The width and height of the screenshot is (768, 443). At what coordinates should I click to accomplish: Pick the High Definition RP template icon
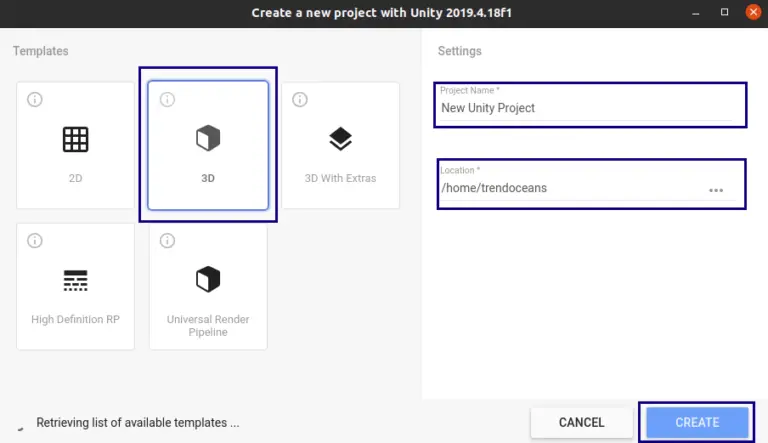pos(75,280)
